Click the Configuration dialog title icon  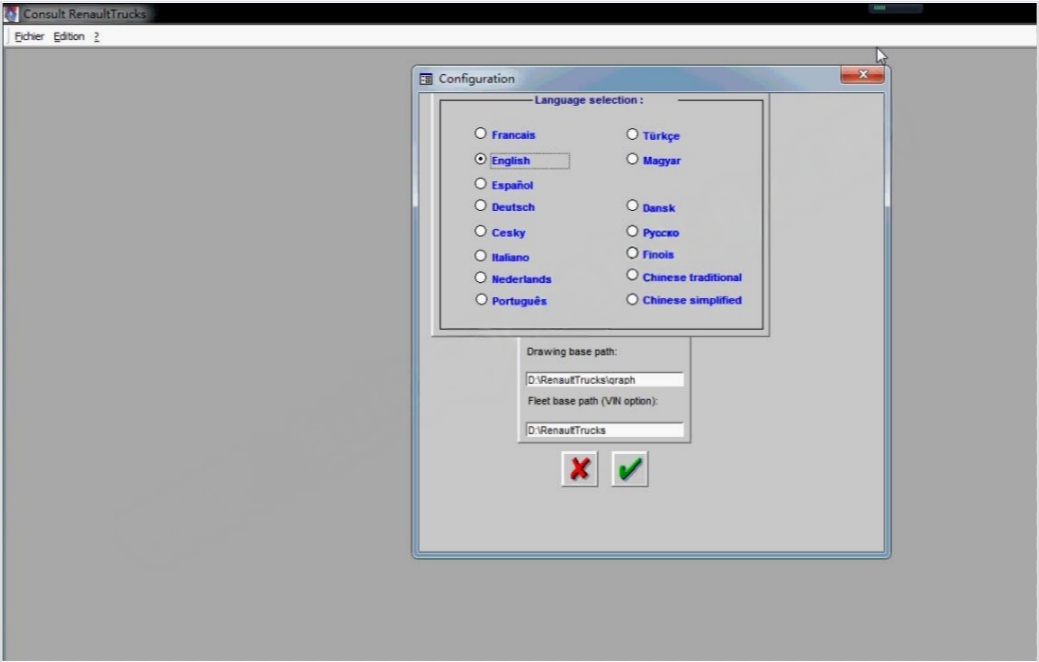426,79
